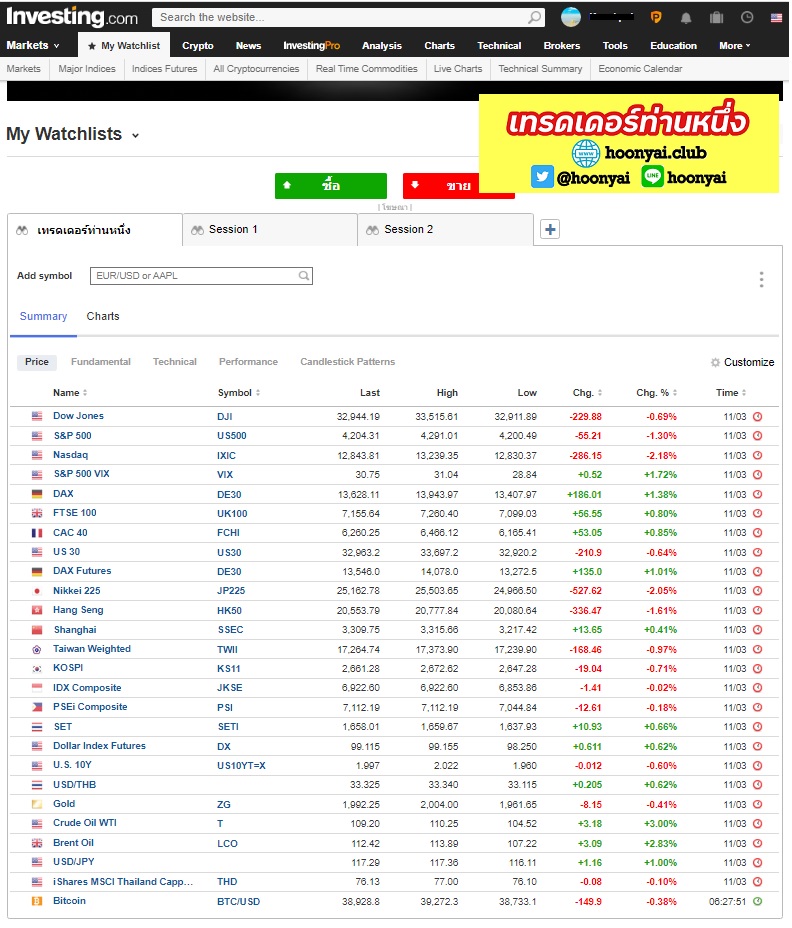Image resolution: width=792 pixels, height=928 pixels.
Task: Click the France flag beside CAC 40
Action: pyautogui.click(x=37, y=533)
